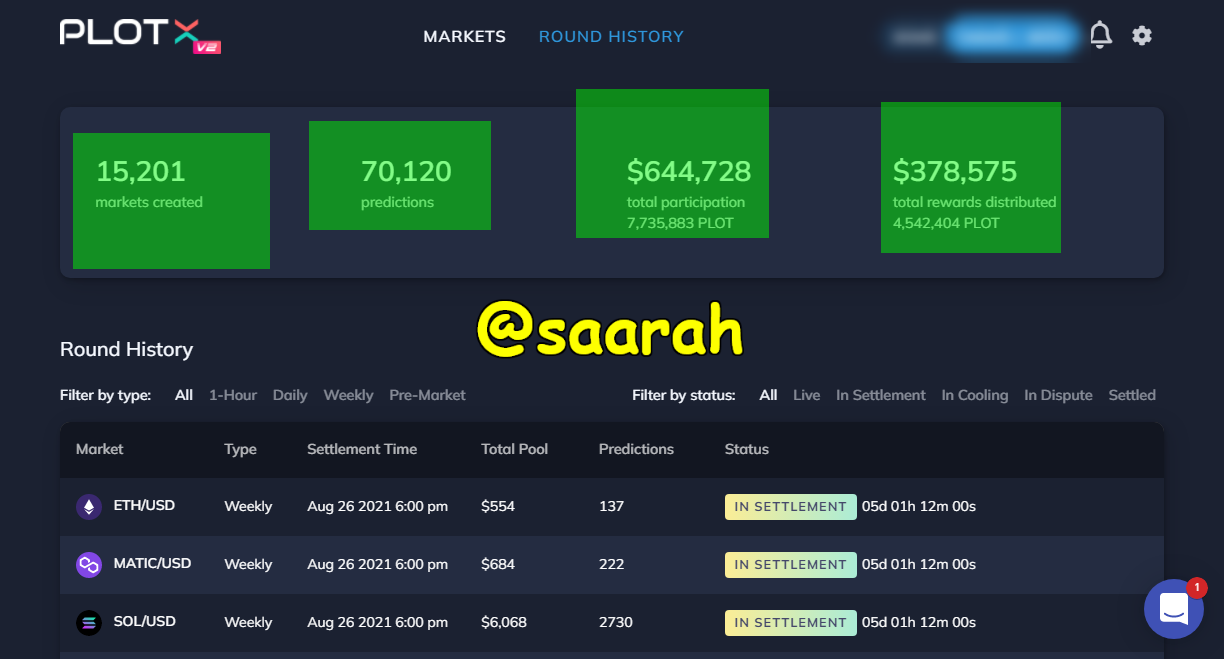Screen dimensions: 1224x659
Task: Click the 2730 predictions count
Action: pyautogui.click(x=616, y=623)
